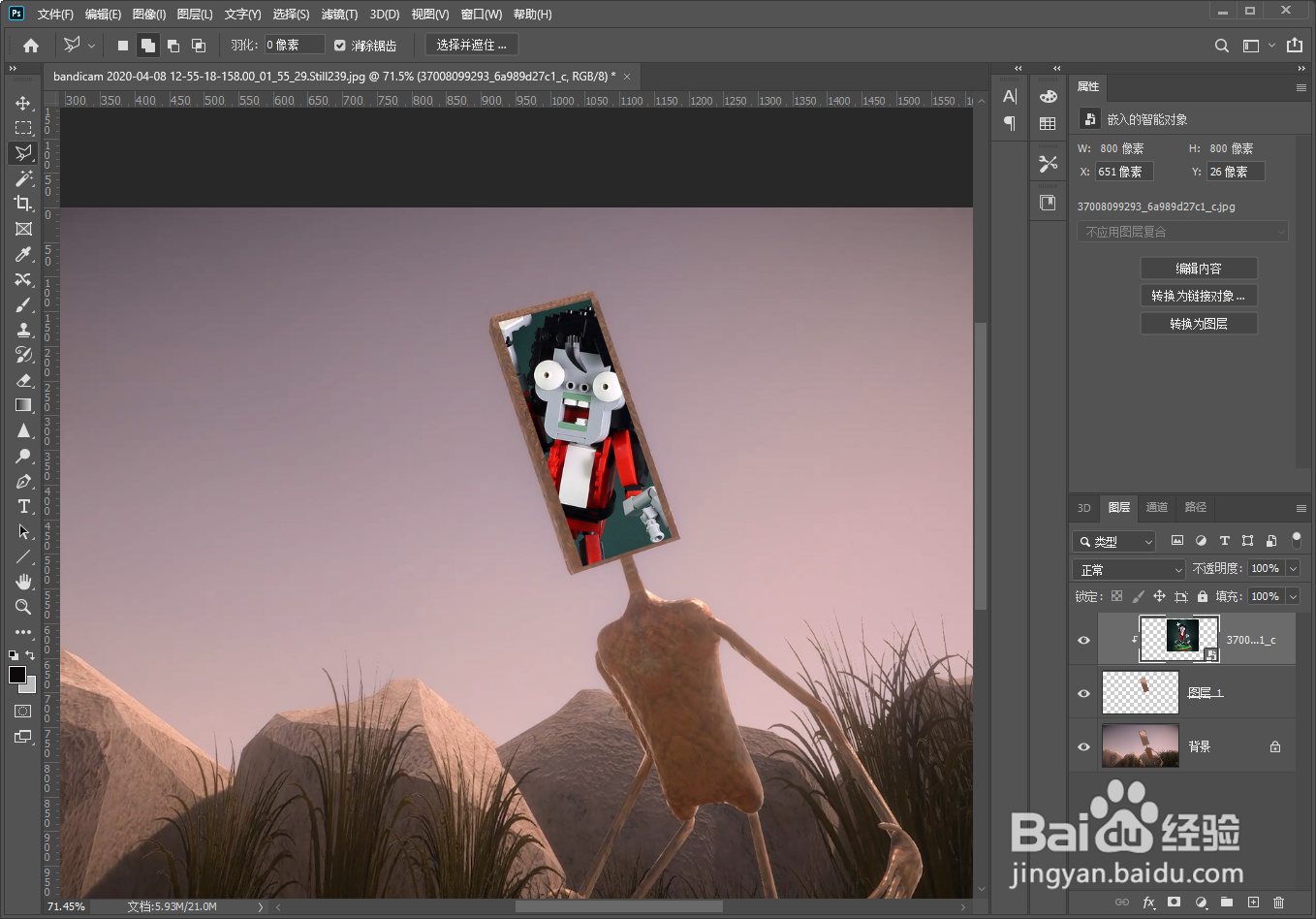Image resolution: width=1316 pixels, height=919 pixels.
Task: Switch to the 通道 tab
Action: [1157, 507]
